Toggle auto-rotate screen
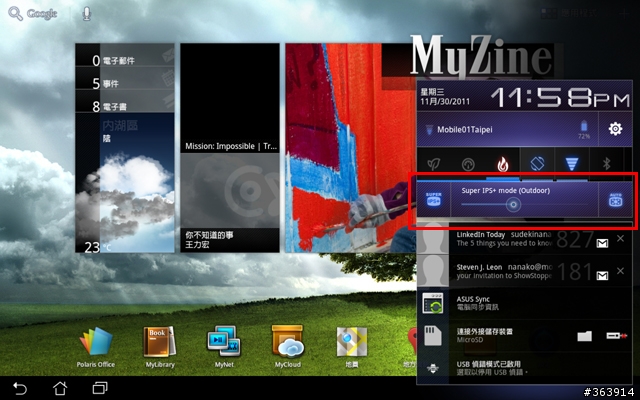The height and width of the screenshot is (400, 640). (x=537, y=163)
